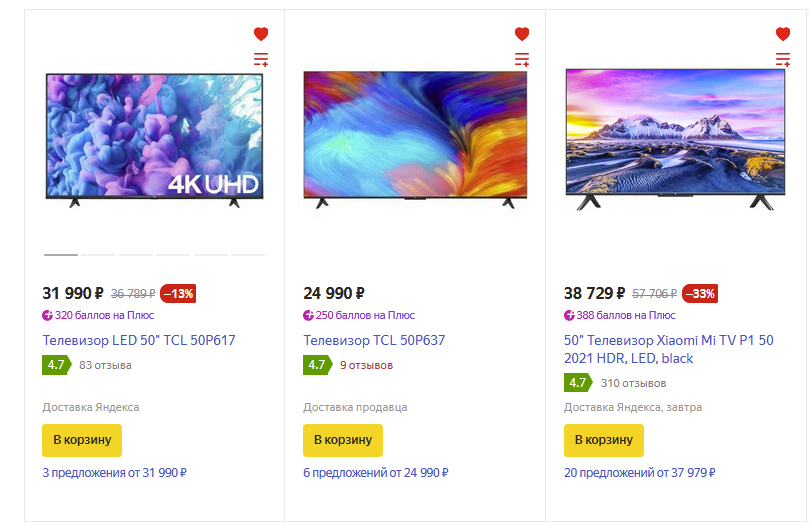Add Xiaomi Mi TV to cart via В корзину
The image size is (809, 522).
click(x=604, y=440)
